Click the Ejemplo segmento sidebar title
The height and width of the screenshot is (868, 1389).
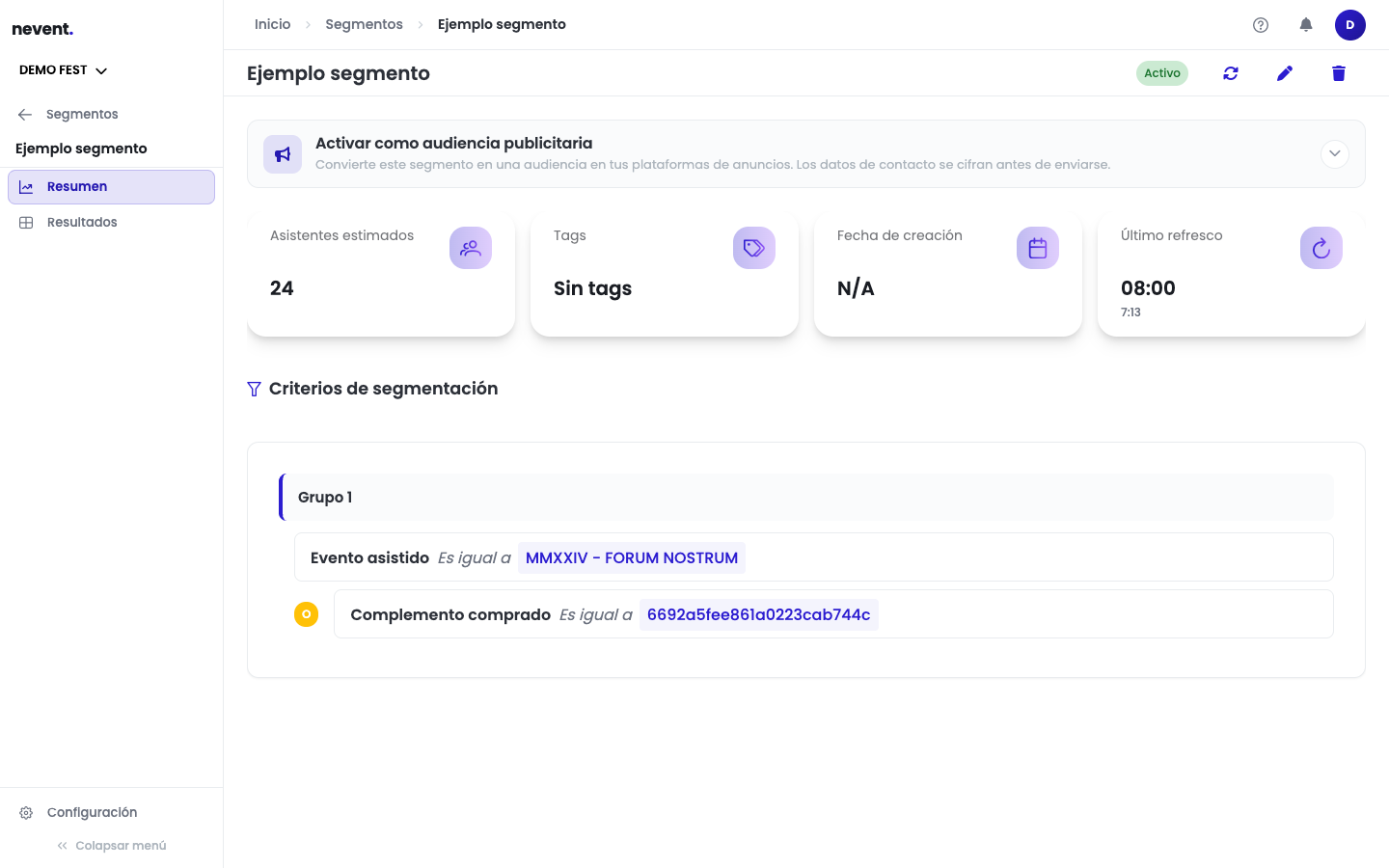point(81,149)
